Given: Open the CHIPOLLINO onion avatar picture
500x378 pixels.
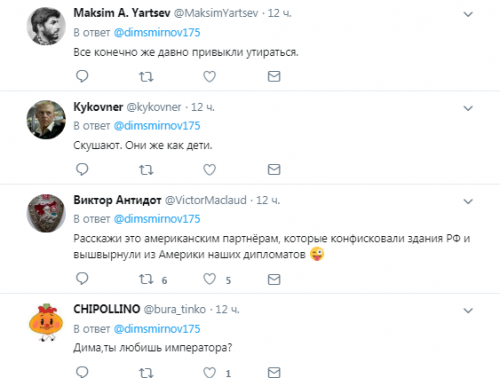Looking at the screenshot, I should click(46, 322).
